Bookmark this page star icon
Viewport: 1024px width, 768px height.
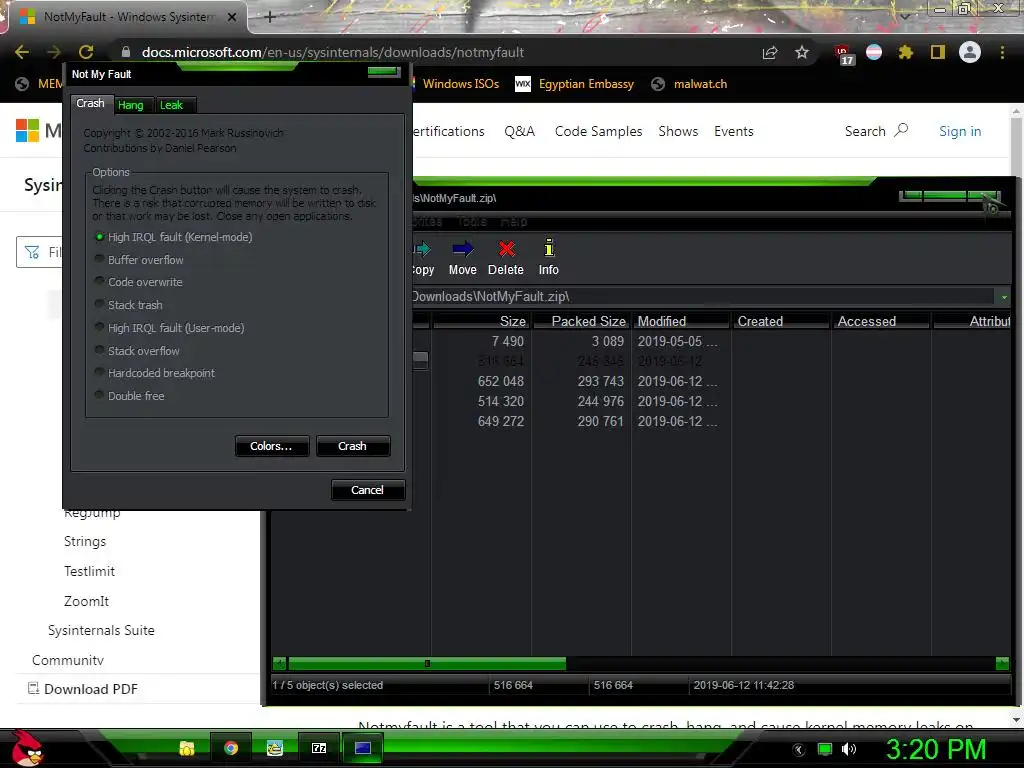click(802, 52)
